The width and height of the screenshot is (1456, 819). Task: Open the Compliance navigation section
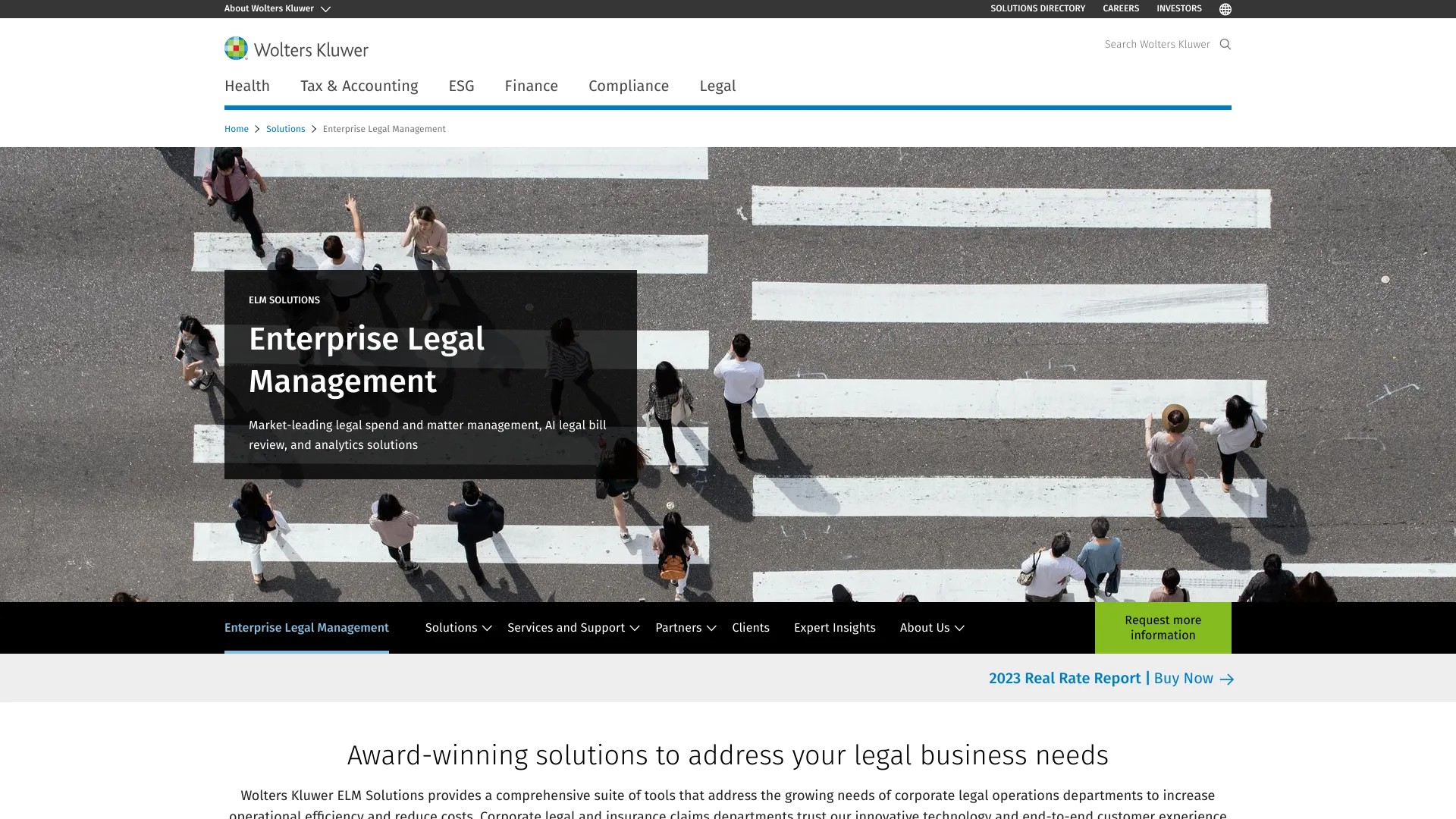coord(628,86)
